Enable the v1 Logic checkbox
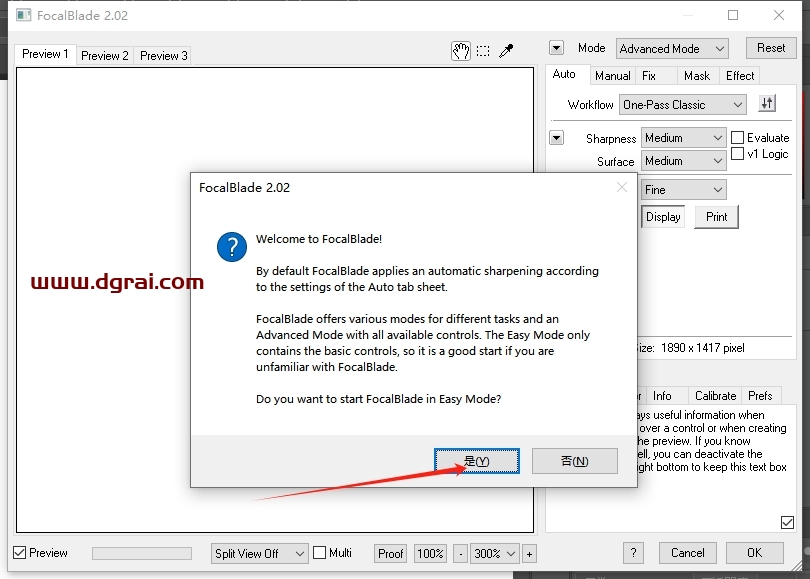The width and height of the screenshot is (810, 579). 738,153
